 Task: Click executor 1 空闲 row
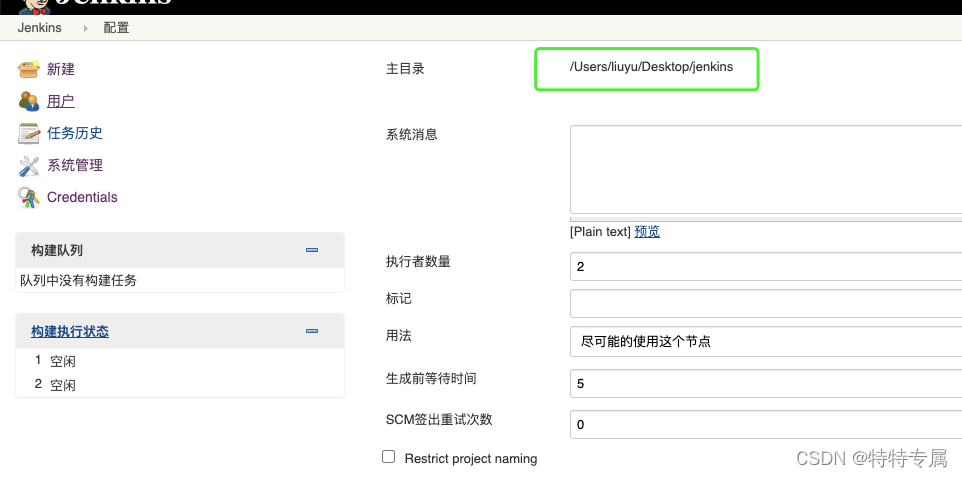click(x=180, y=361)
